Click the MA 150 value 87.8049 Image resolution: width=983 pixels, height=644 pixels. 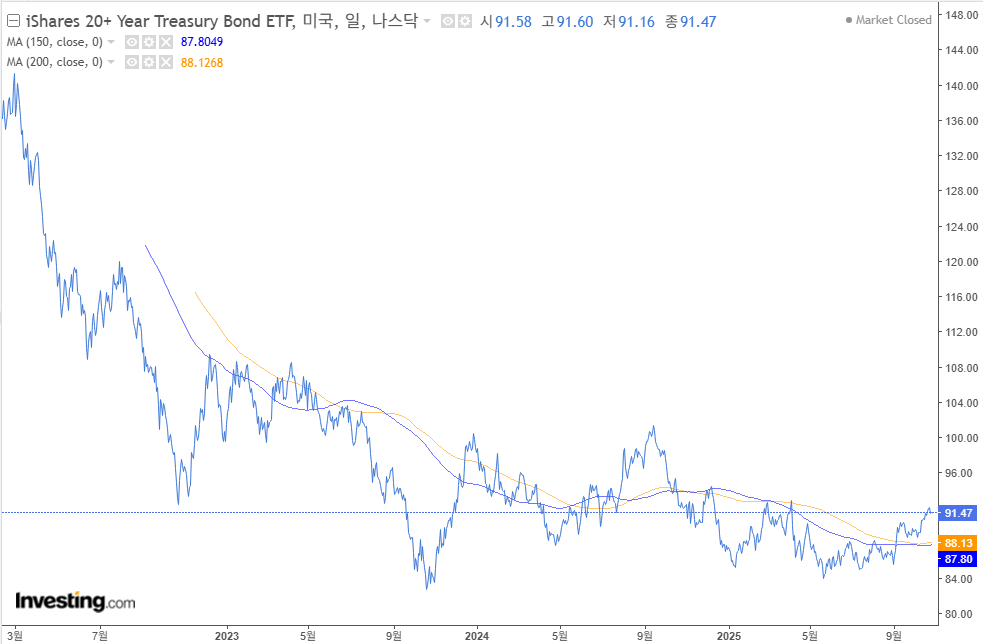202,42
